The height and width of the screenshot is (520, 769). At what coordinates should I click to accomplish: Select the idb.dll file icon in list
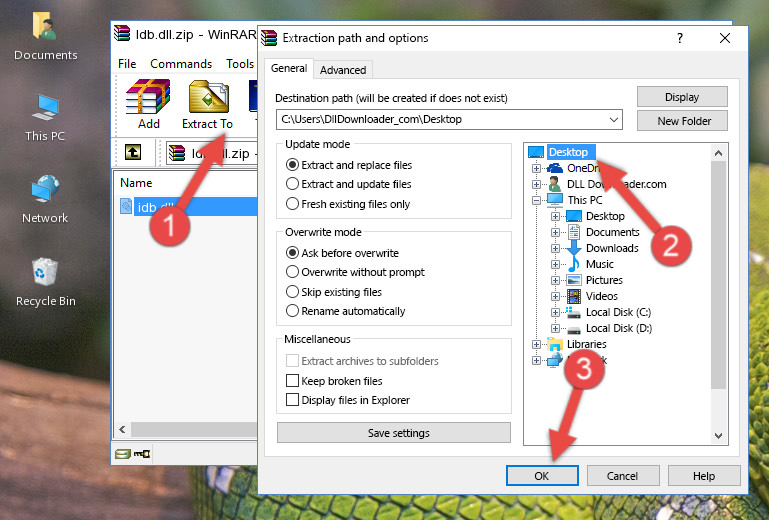coord(126,207)
